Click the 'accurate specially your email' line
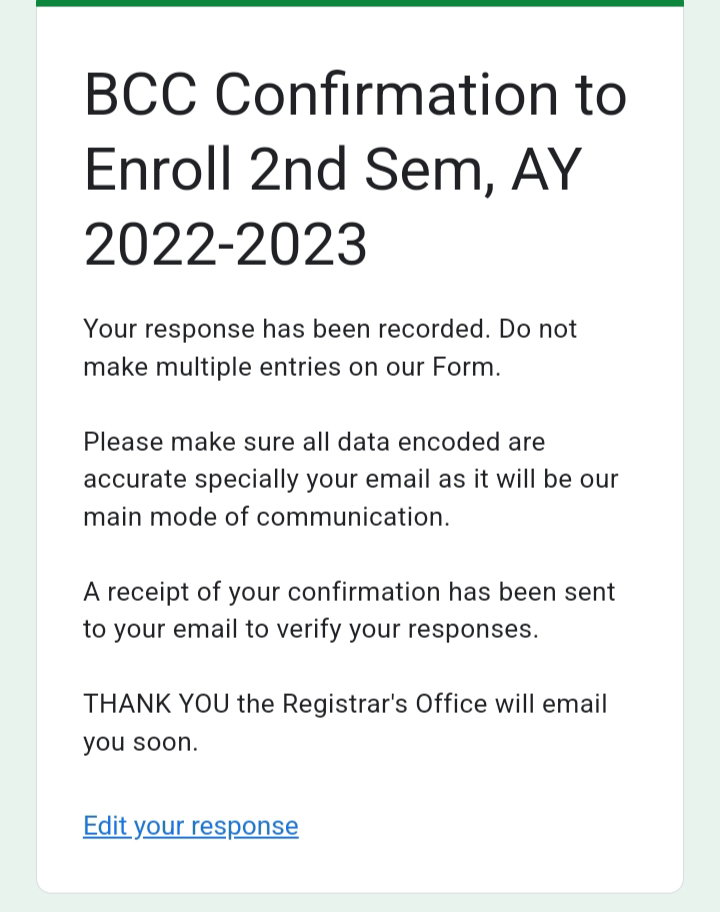 click(351, 479)
